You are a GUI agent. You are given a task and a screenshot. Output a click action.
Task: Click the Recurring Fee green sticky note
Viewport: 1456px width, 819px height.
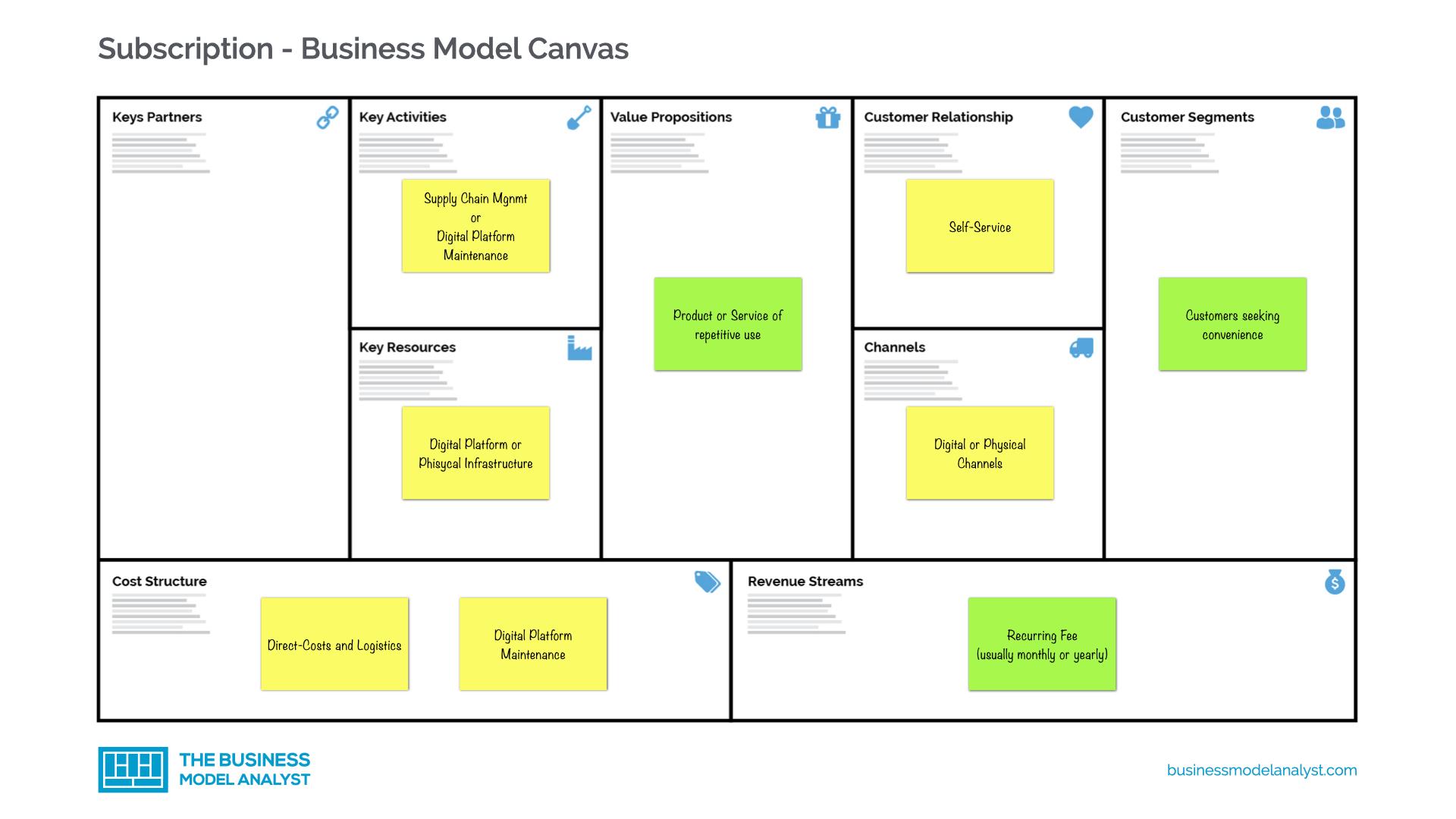tap(1042, 645)
